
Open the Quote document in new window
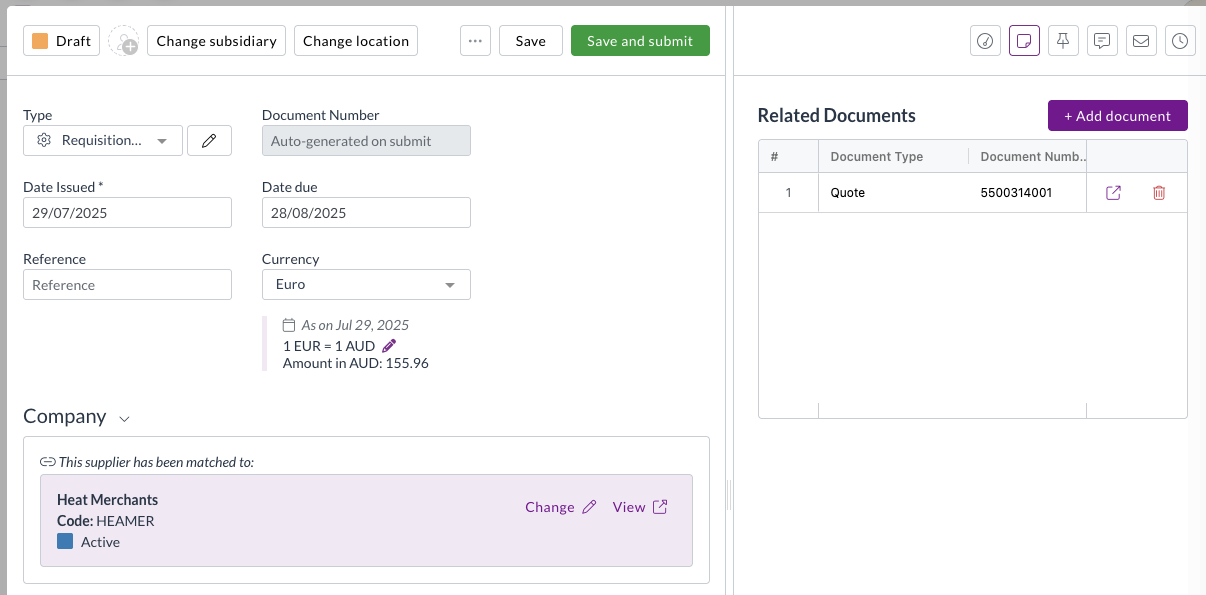pos(1113,193)
